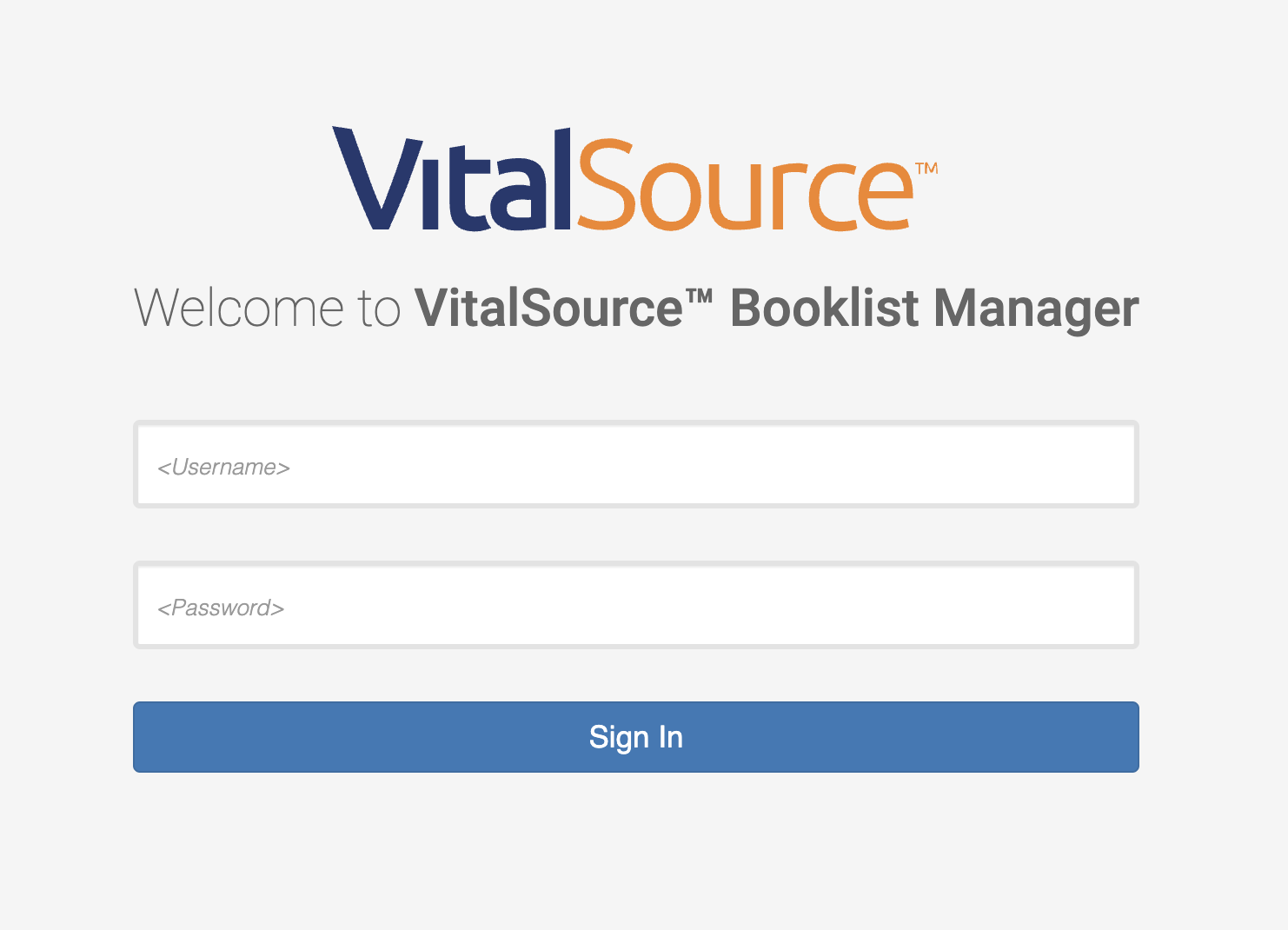1288x930 pixels.
Task: Select the <Username> placeholder text
Action: click(x=223, y=468)
